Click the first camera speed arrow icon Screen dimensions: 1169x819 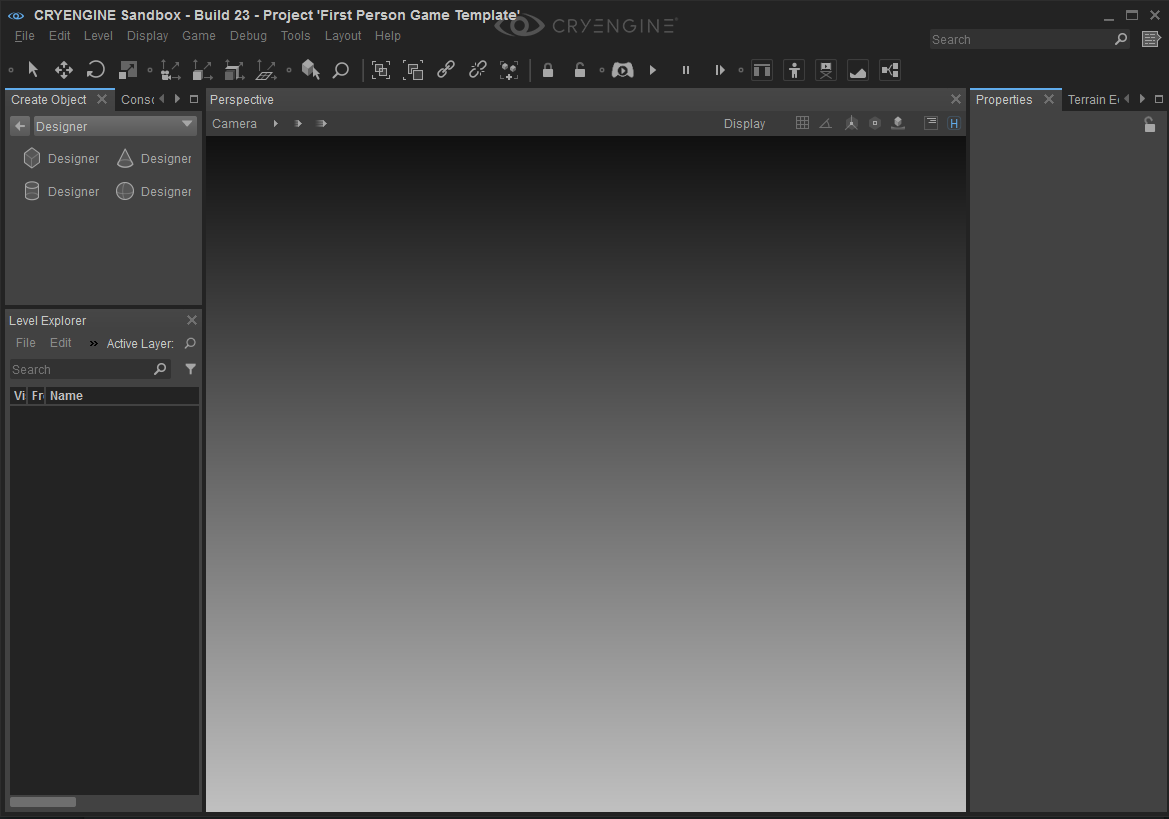[298, 124]
